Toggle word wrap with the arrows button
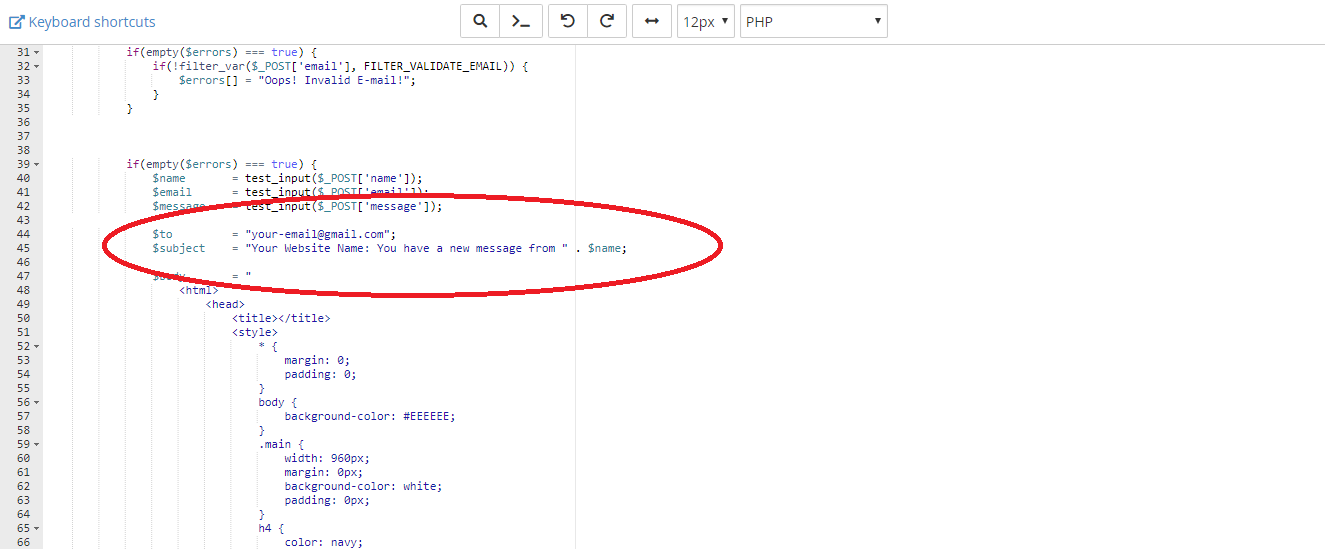Screen dimensions: 1325x549 pyautogui.click(x=652, y=21)
